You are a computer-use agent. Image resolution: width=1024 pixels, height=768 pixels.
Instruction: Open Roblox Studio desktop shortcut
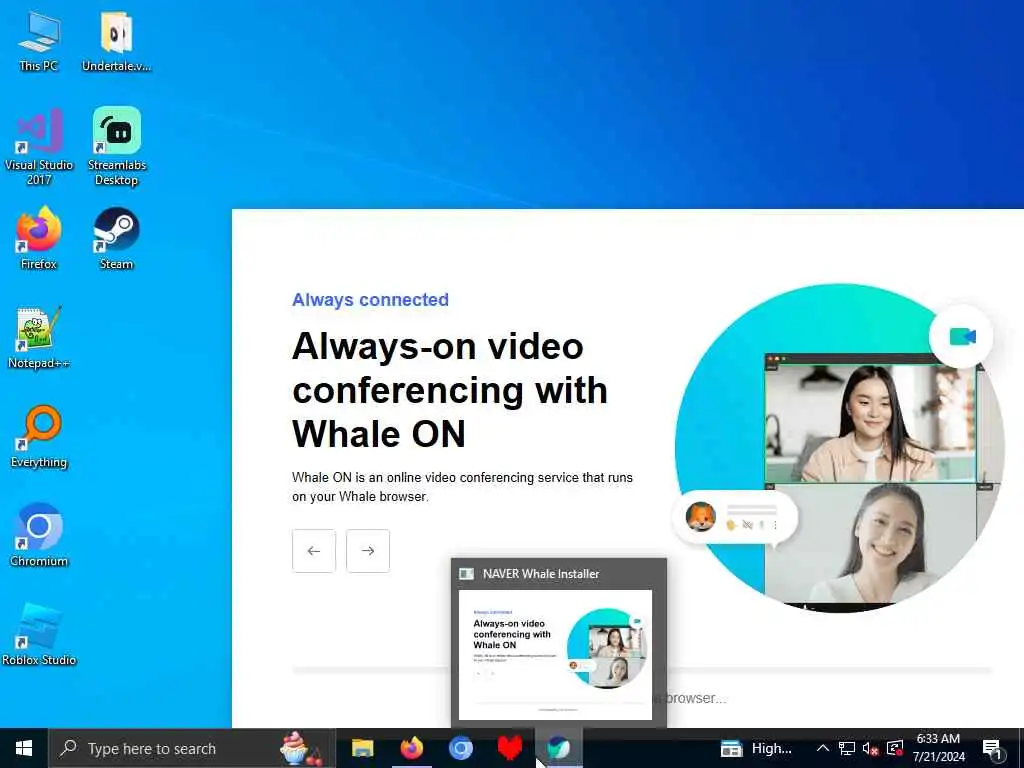pos(39,635)
